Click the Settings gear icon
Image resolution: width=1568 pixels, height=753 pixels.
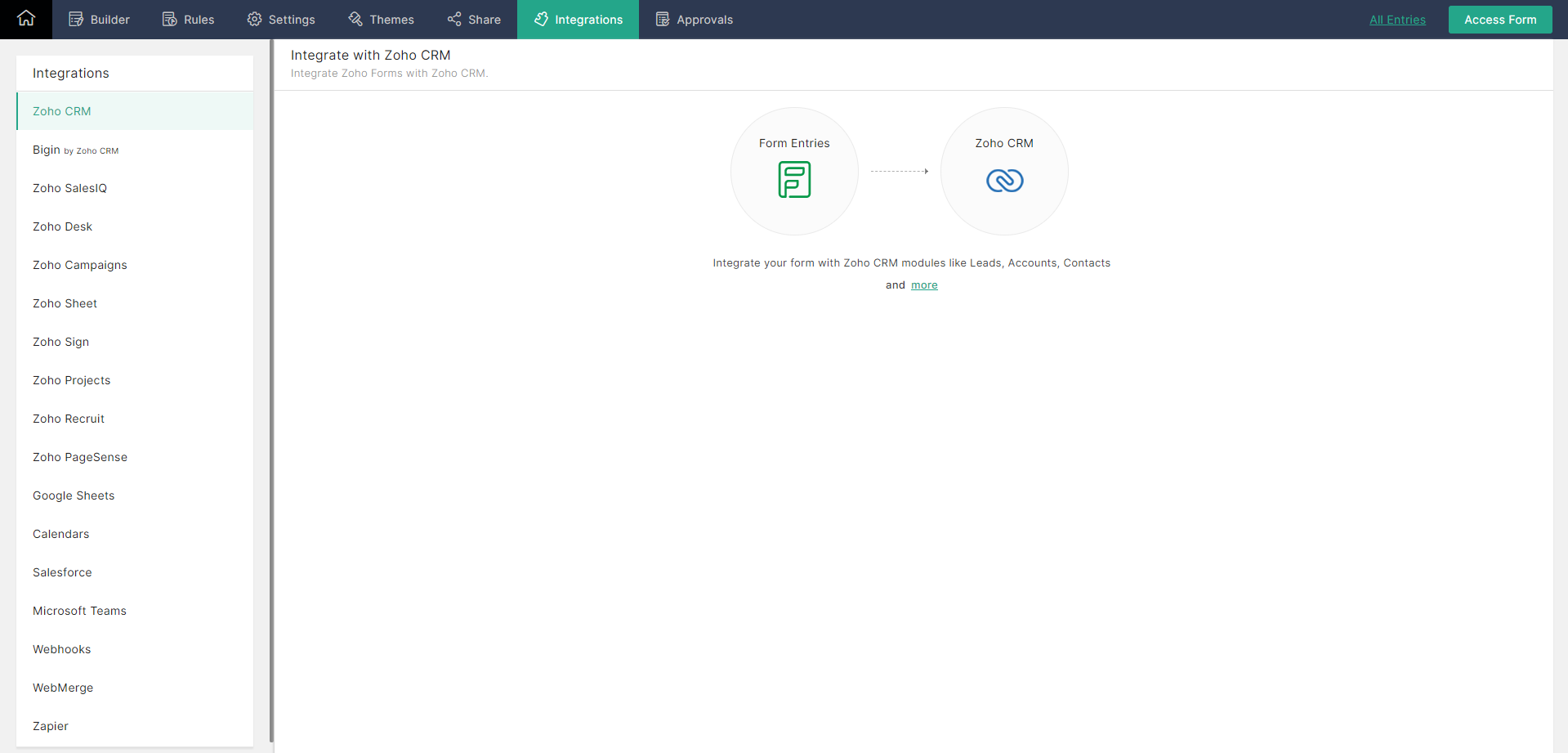coord(255,20)
